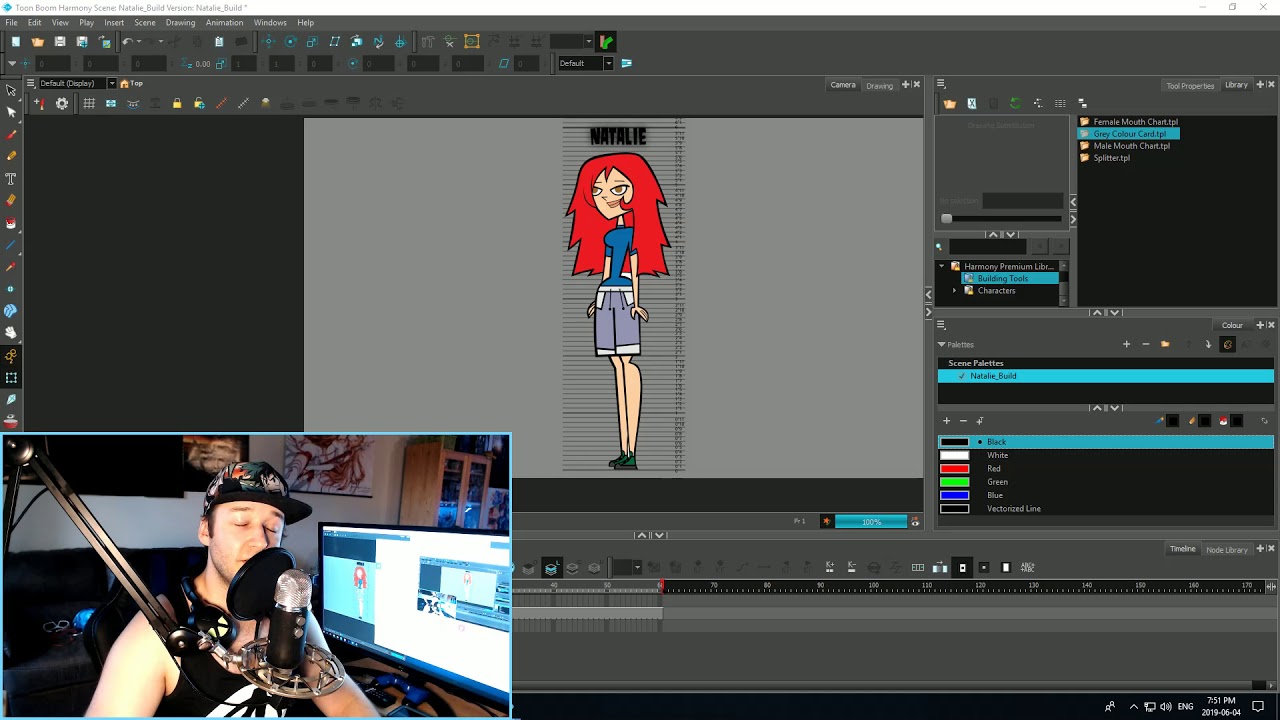
Task: Click the Library preview slider handle
Action: point(947,219)
